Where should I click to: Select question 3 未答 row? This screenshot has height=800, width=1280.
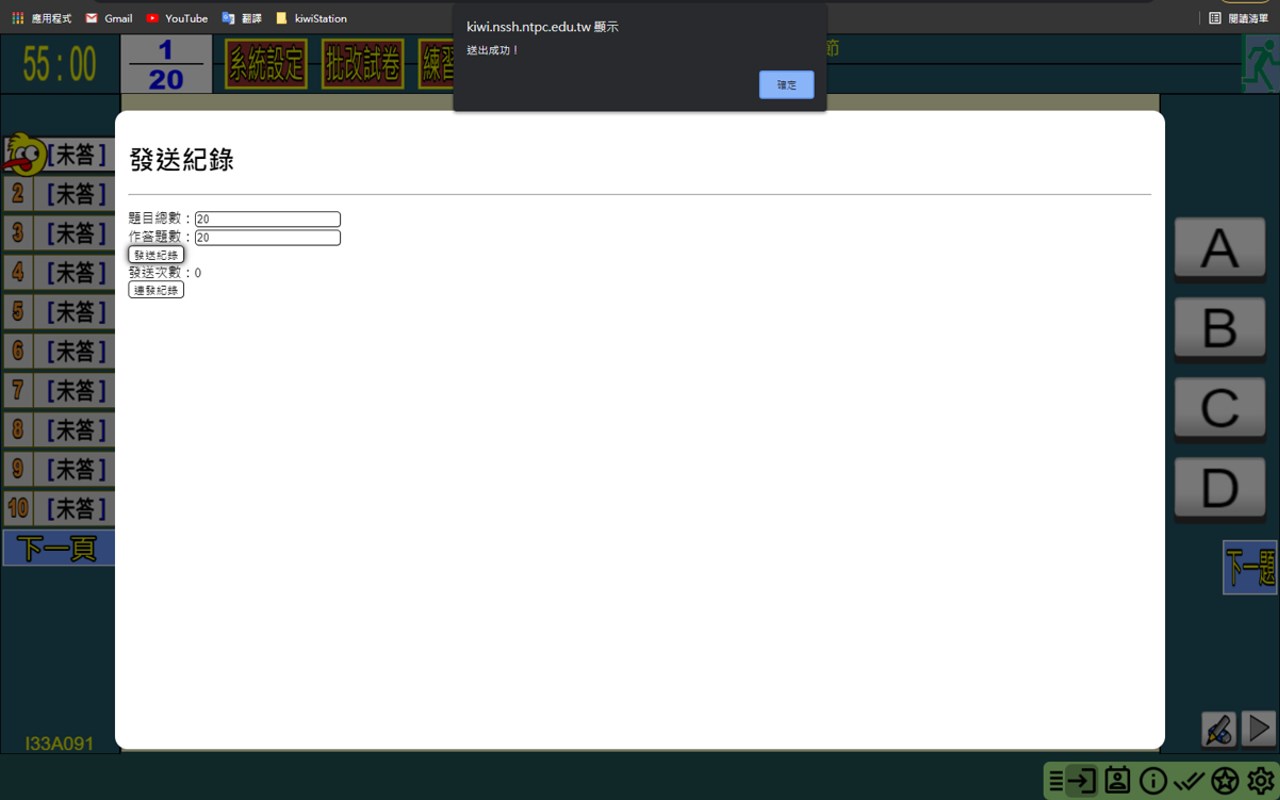pyautogui.click(x=59, y=233)
